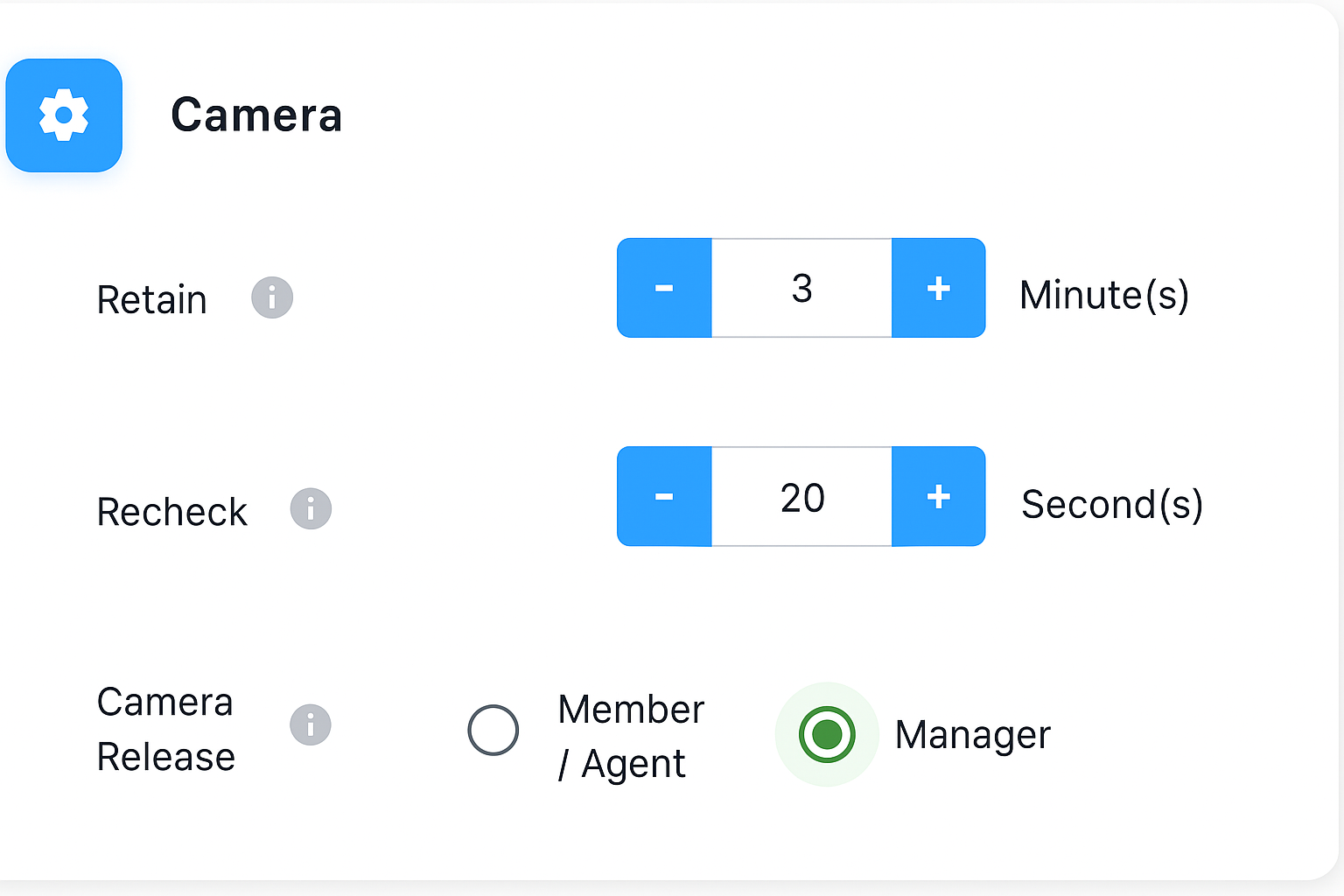Click the "Member / Agent" option label
Screen dimensions: 1344x896
pos(630,736)
